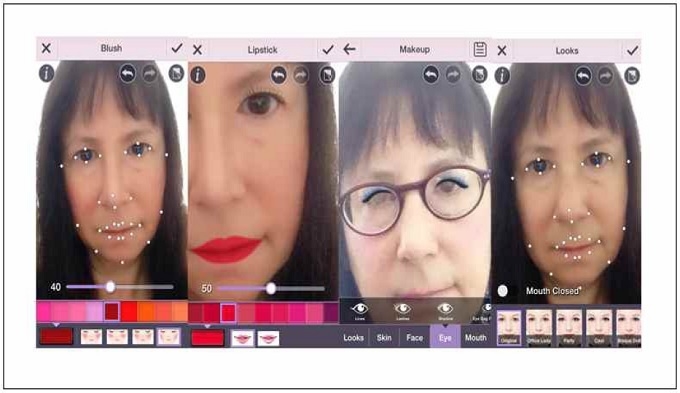Click the blush intensity slider handle at 40
The image size is (680, 393).
[111, 287]
